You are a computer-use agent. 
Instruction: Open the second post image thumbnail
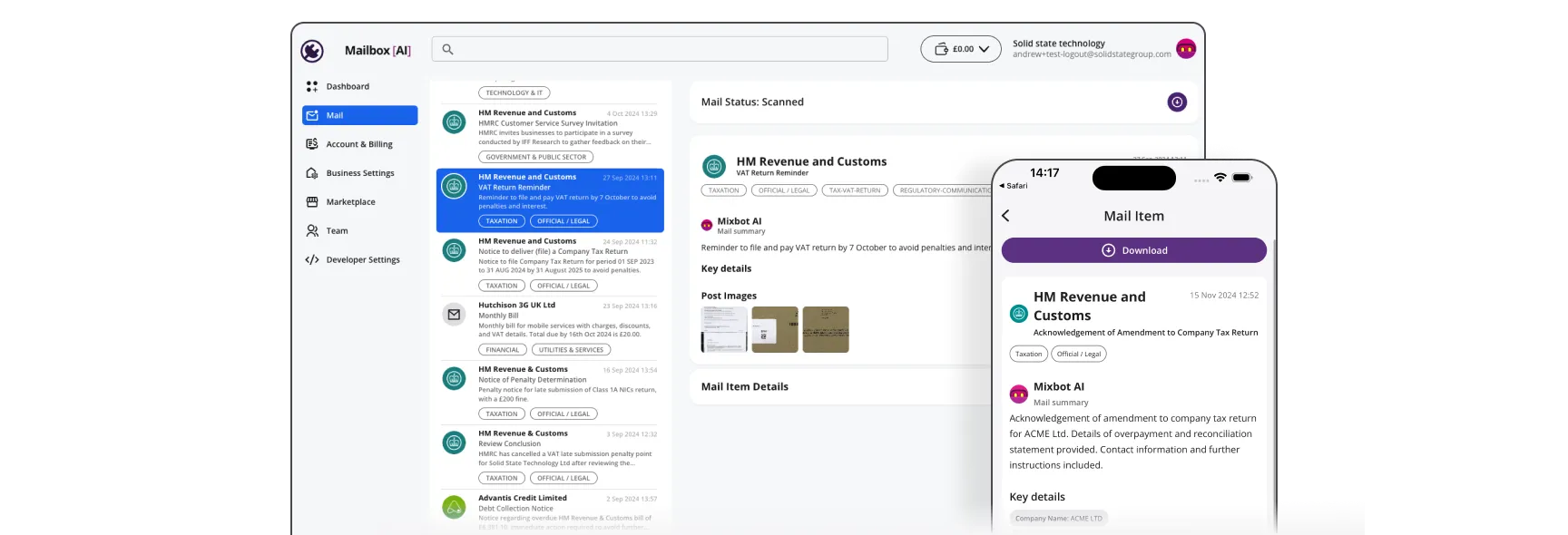tap(775, 329)
